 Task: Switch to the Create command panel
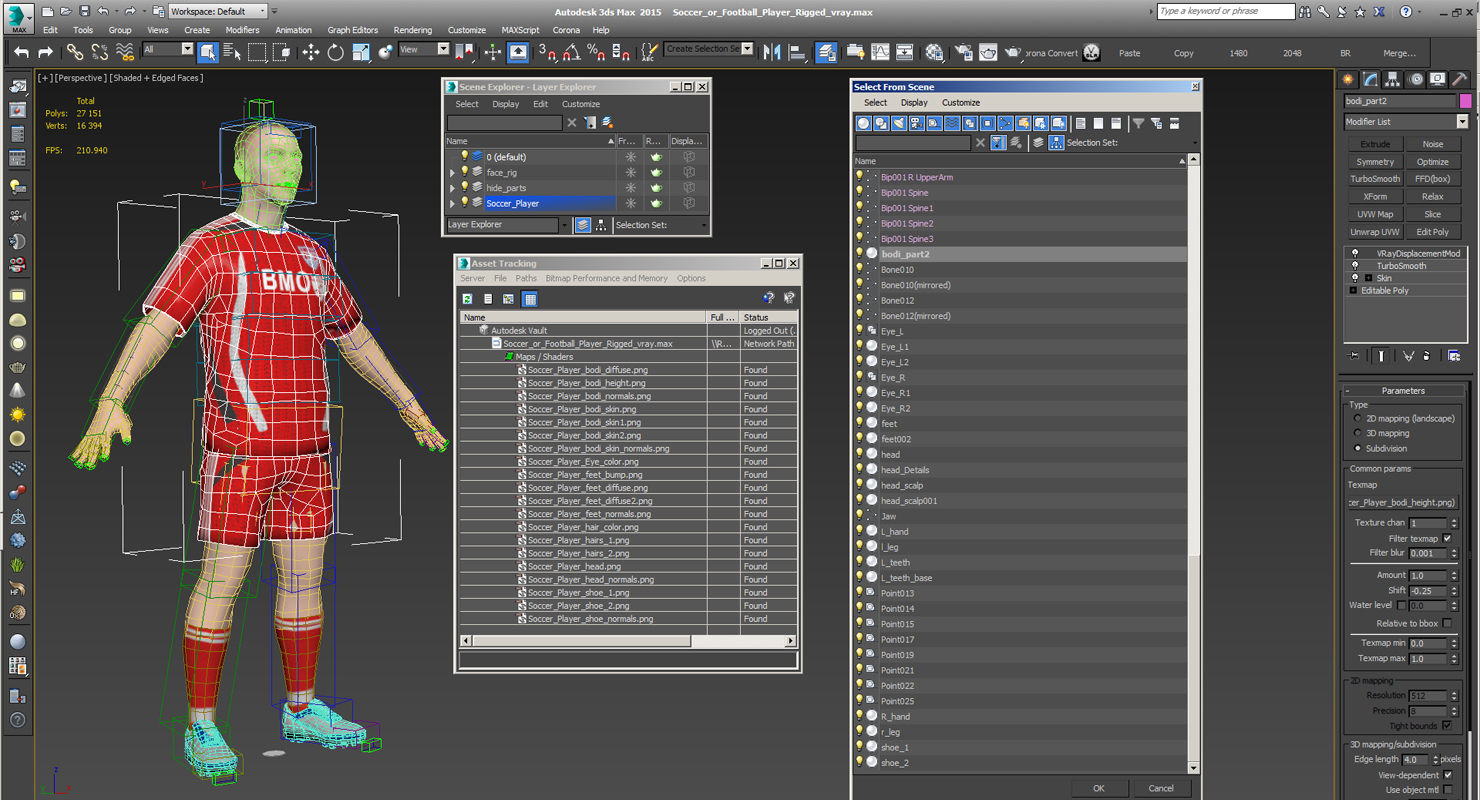click(x=1348, y=79)
